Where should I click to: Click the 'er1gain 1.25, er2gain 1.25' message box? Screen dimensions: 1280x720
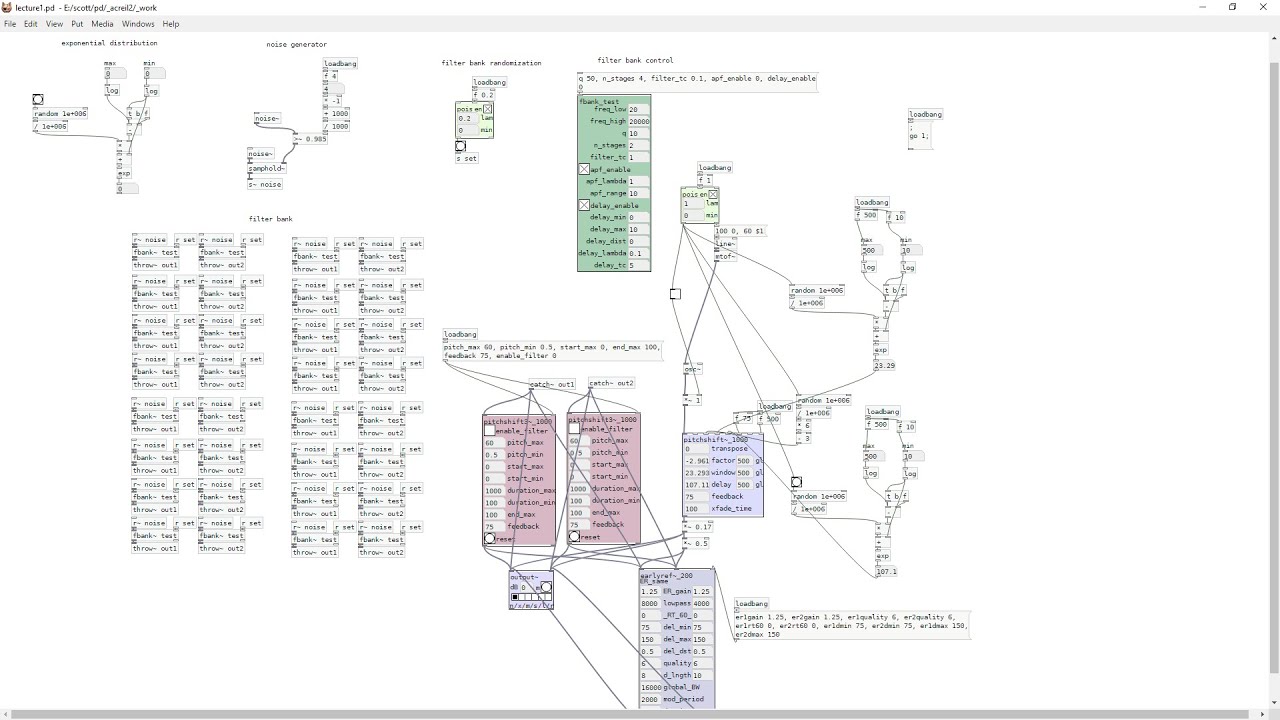[852, 626]
